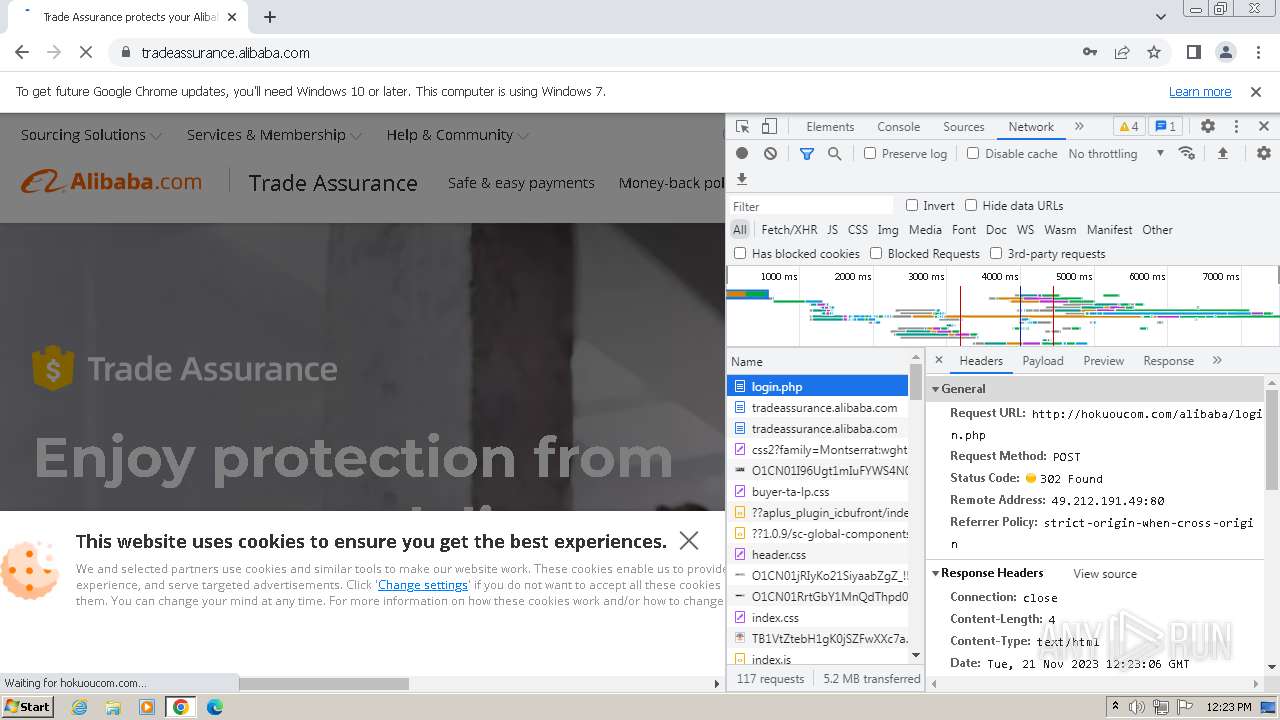Go back to previous page
This screenshot has width=1280, height=720.
22,52
